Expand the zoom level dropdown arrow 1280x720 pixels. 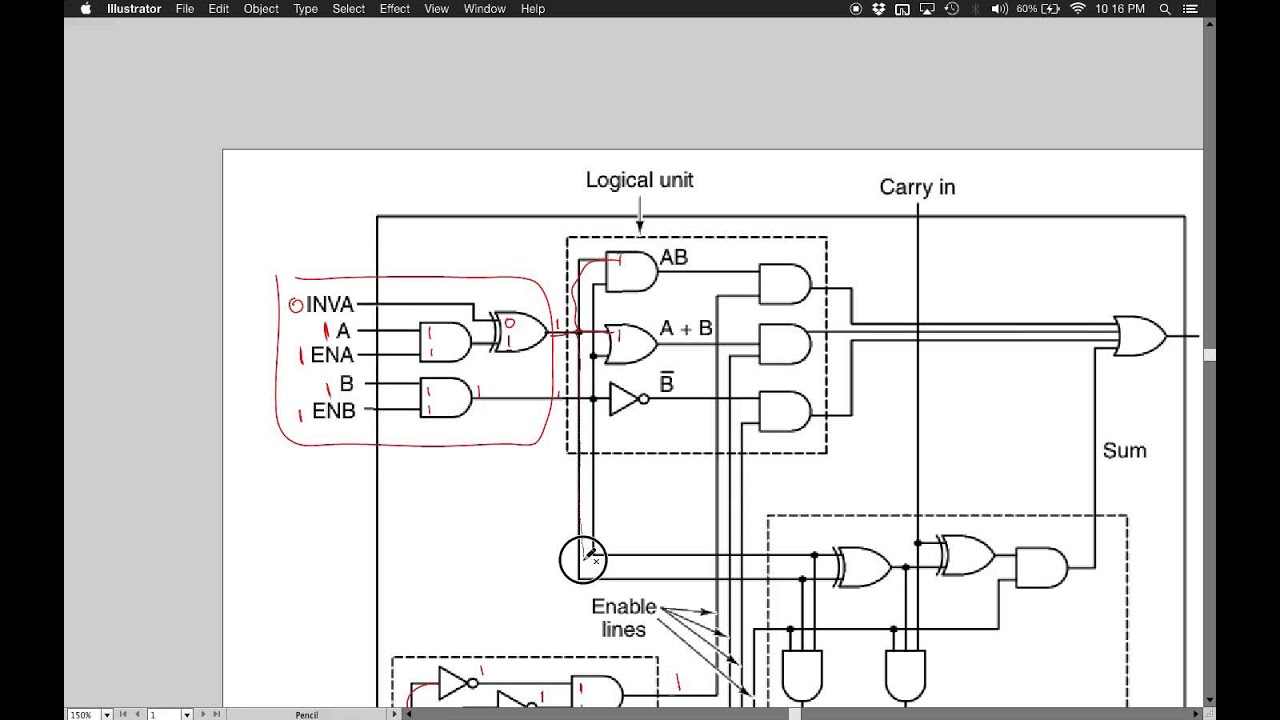(x=106, y=714)
